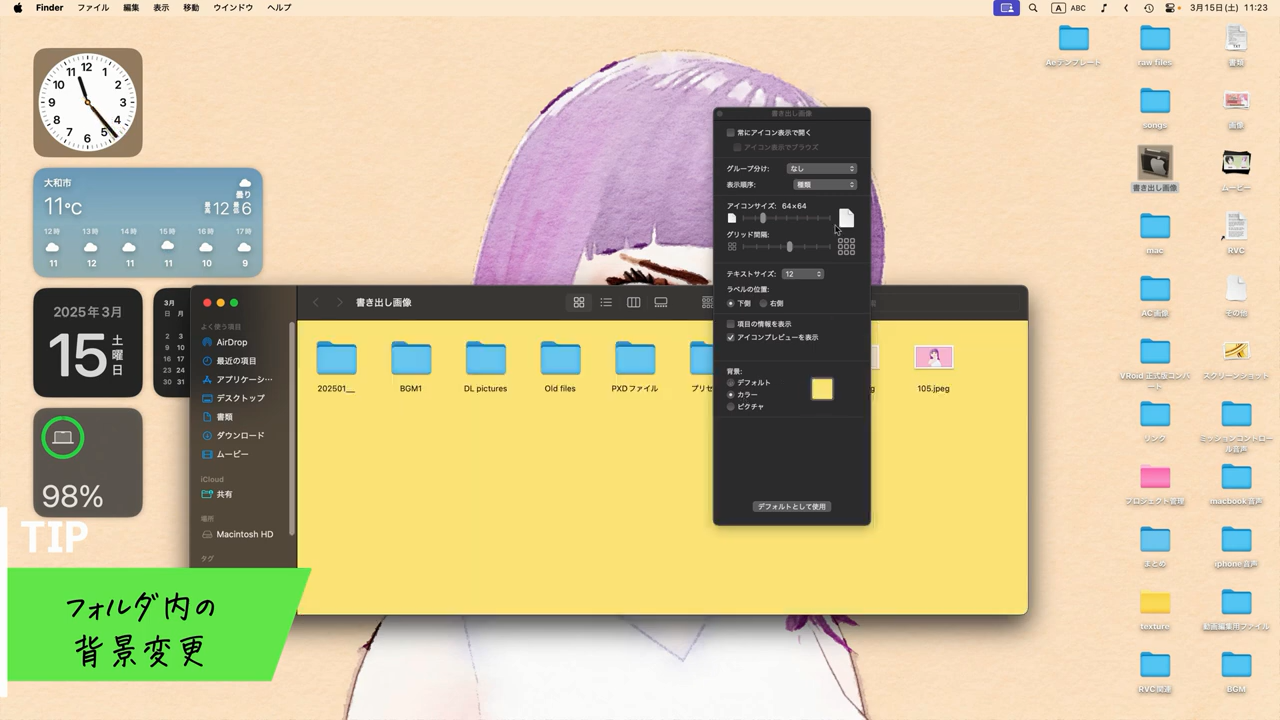Image resolution: width=1280 pixels, height=720 pixels.
Task: Click the グリッド間隔 slider
Action: tap(786, 246)
